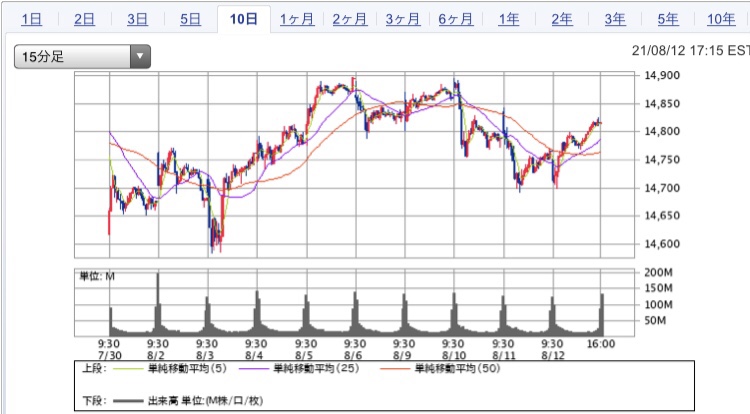Open the 2年 chart period
Image resolution: width=750 pixels, height=414 pixels.
click(x=562, y=19)
